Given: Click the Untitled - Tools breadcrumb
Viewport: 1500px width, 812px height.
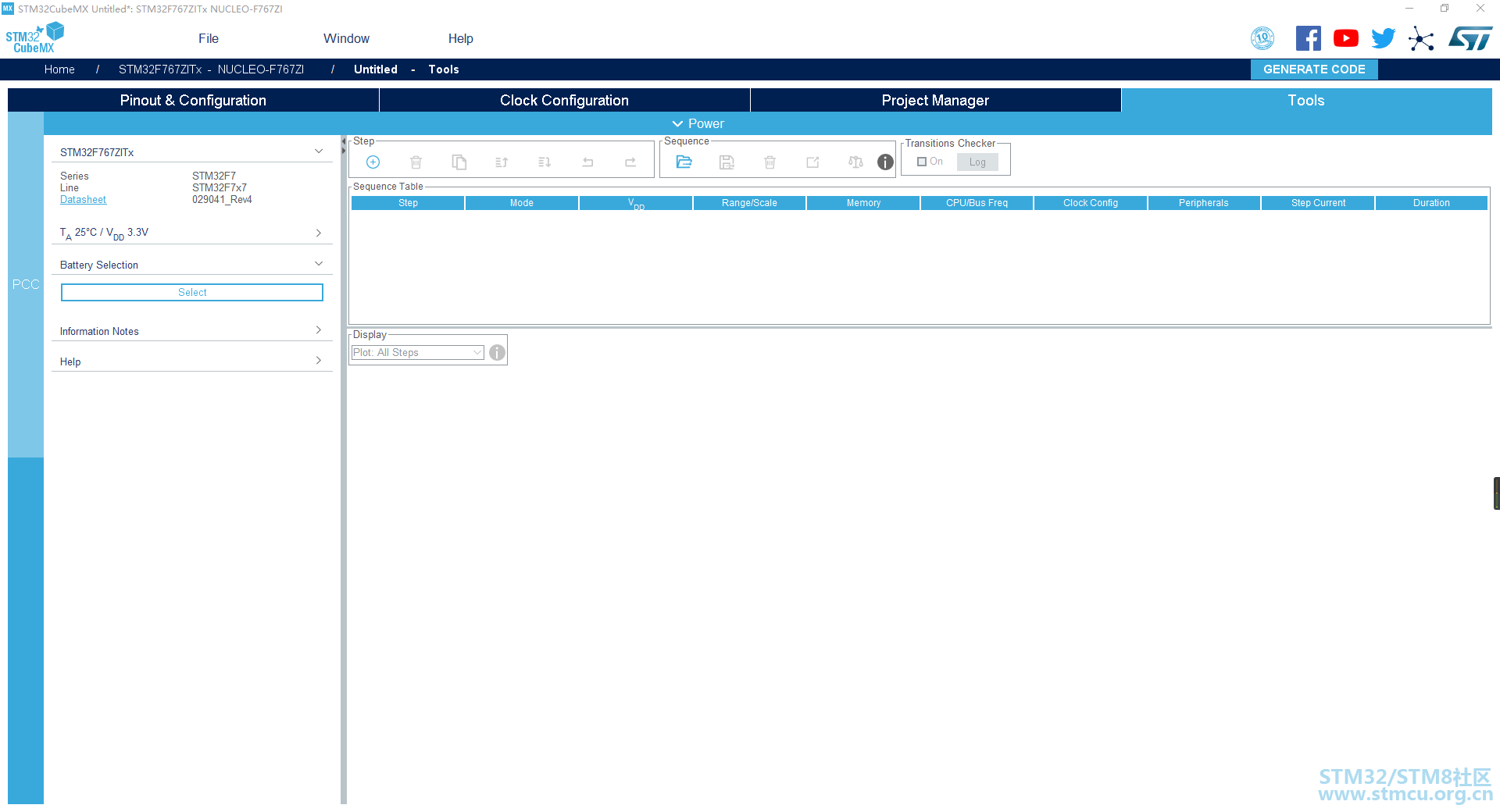Looking at the screenshot, I should point(406,69).
